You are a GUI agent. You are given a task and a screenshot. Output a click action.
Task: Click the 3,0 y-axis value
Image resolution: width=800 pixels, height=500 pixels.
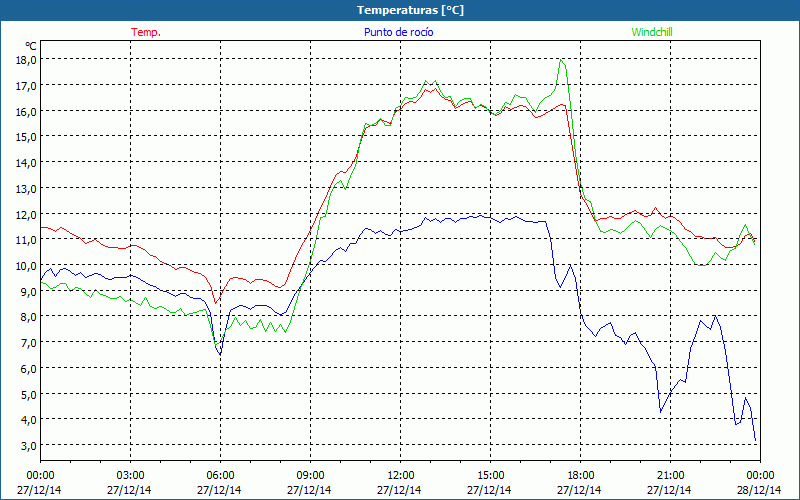pos(29,445)
